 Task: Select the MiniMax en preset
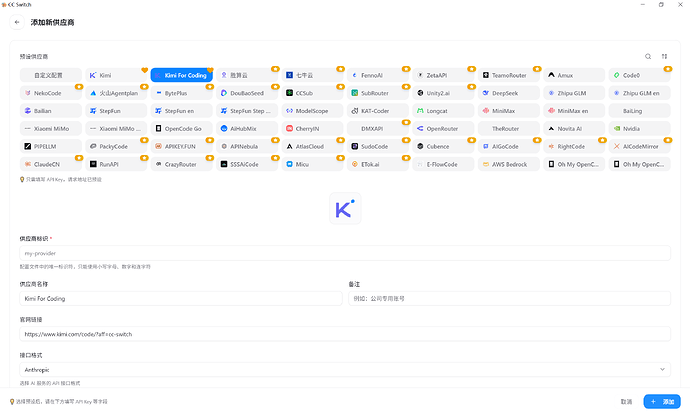coord(574,111)
